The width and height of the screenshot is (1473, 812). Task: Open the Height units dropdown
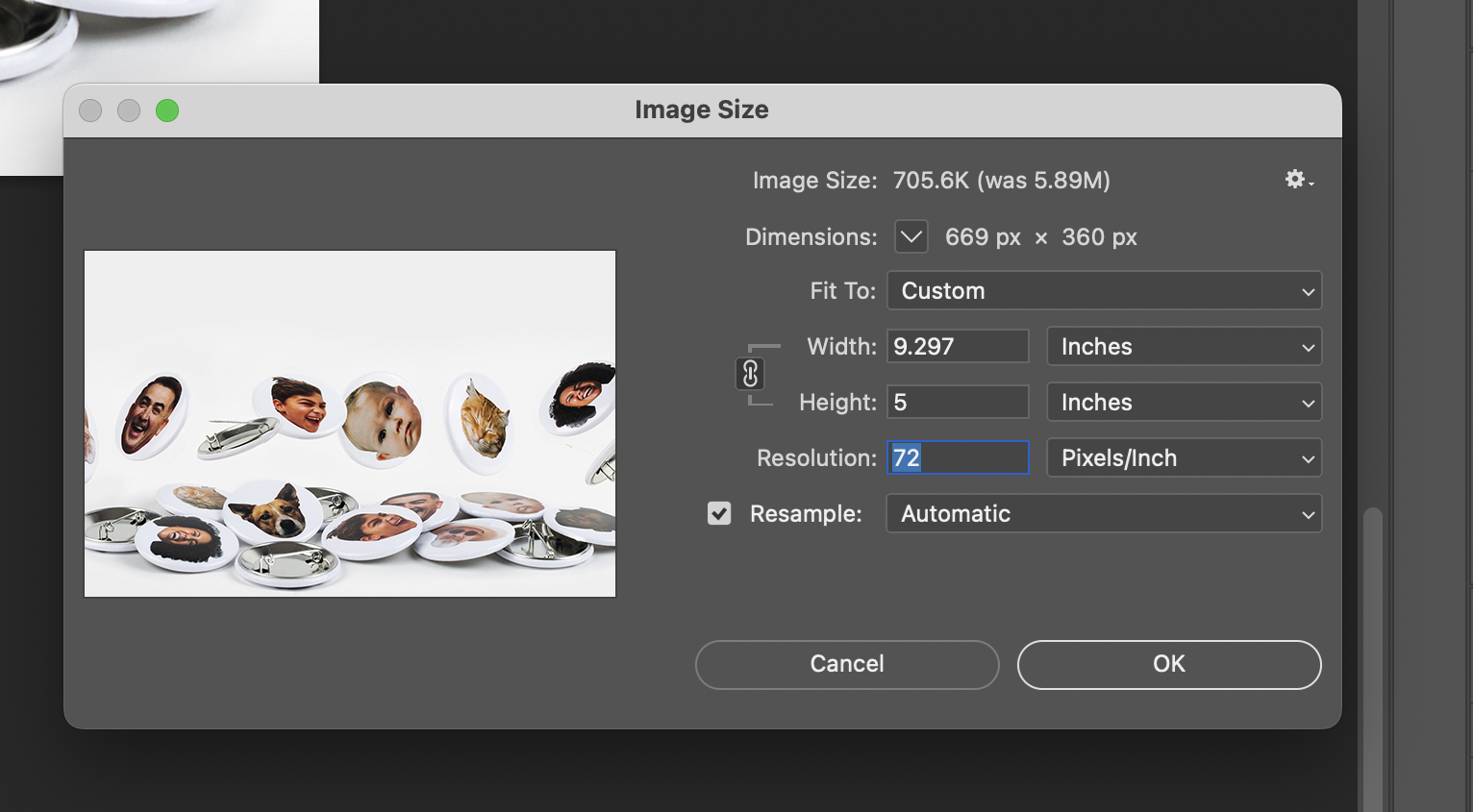tap(1184, 402)
